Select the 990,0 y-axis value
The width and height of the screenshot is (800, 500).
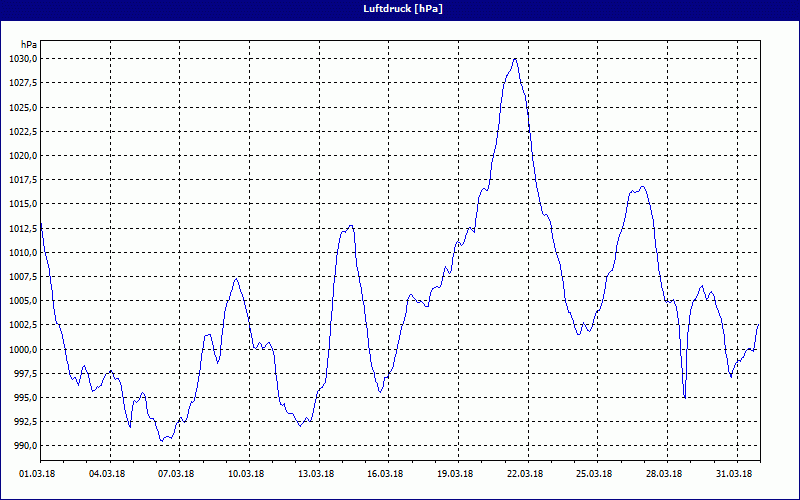(x=25, y=446)
